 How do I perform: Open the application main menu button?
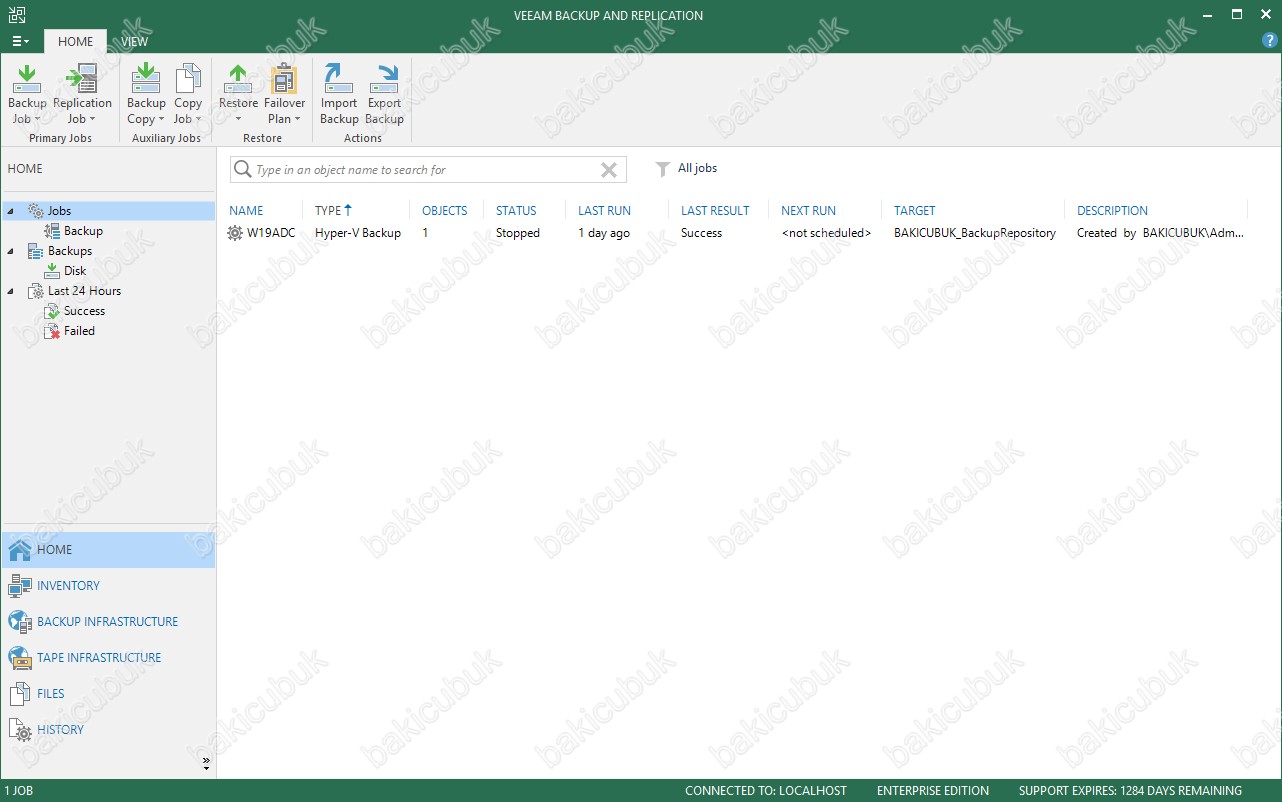pos(20,42)
